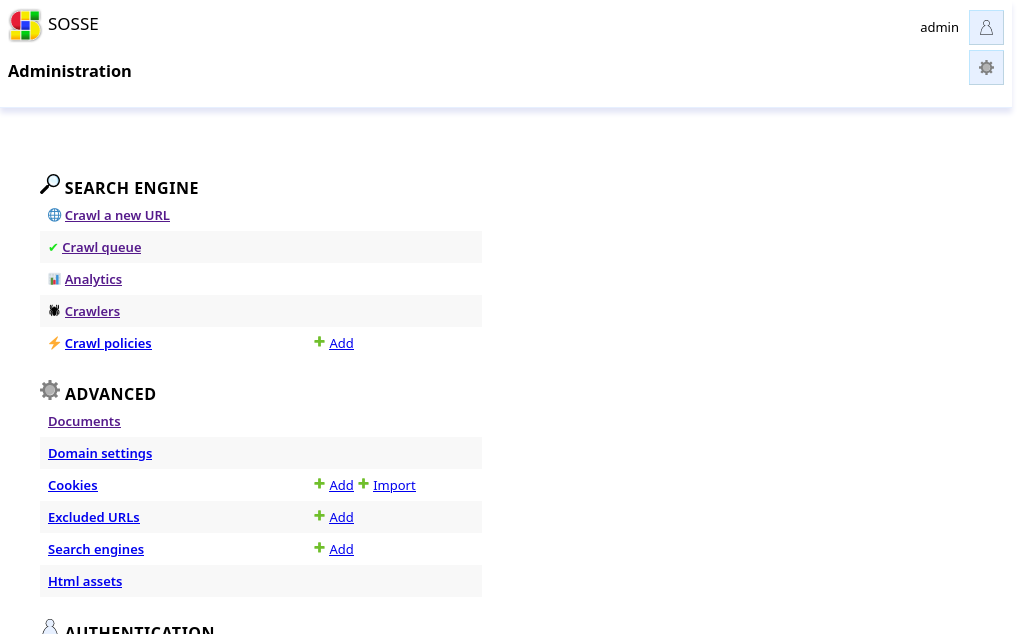Open the Html assets link
This screenshot has height=634, width=1024.
click(85, 582)
